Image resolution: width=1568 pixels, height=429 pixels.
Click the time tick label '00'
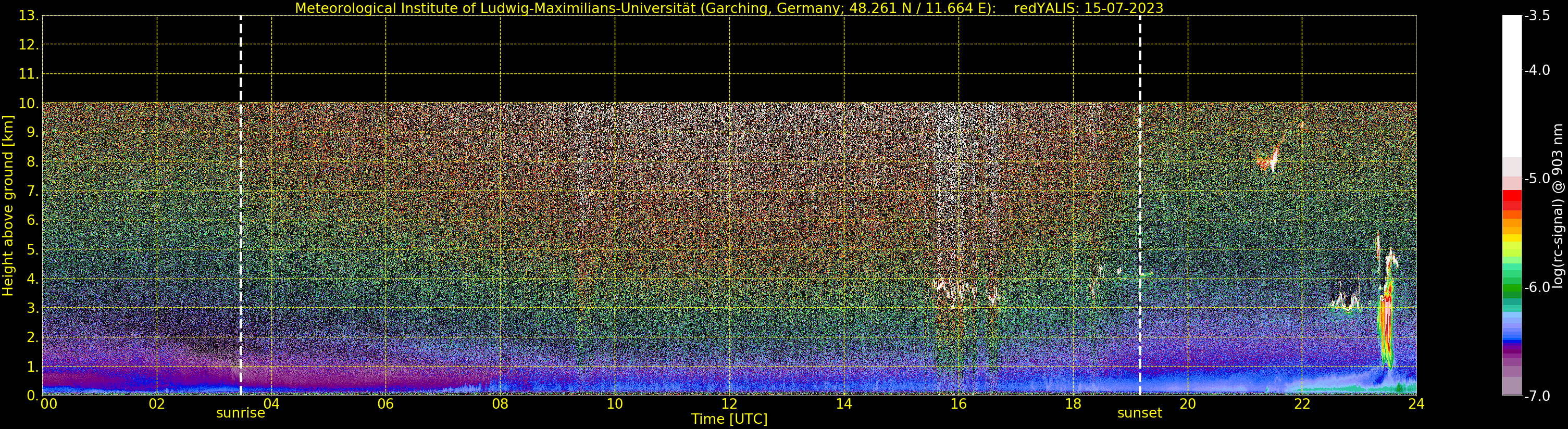[48, 404]
